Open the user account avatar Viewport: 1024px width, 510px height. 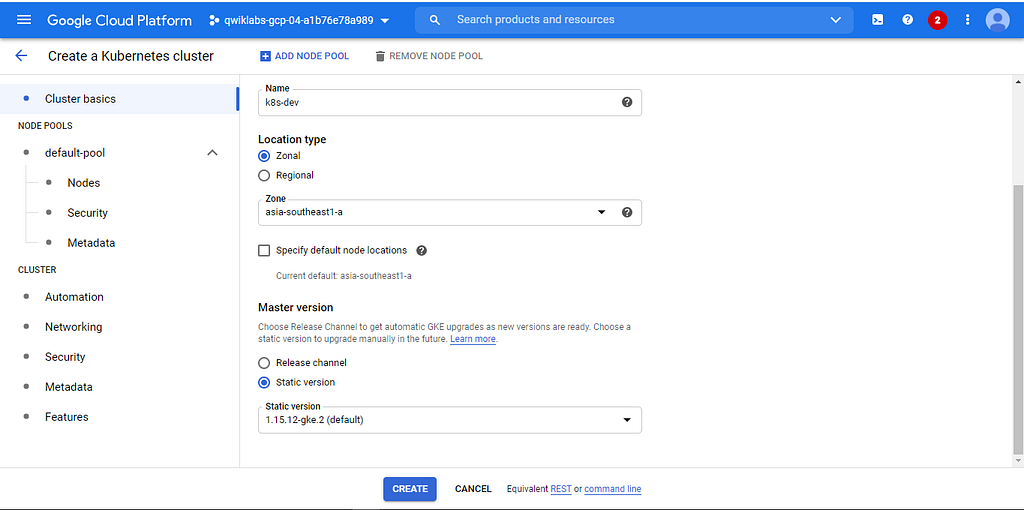[997, 20]
